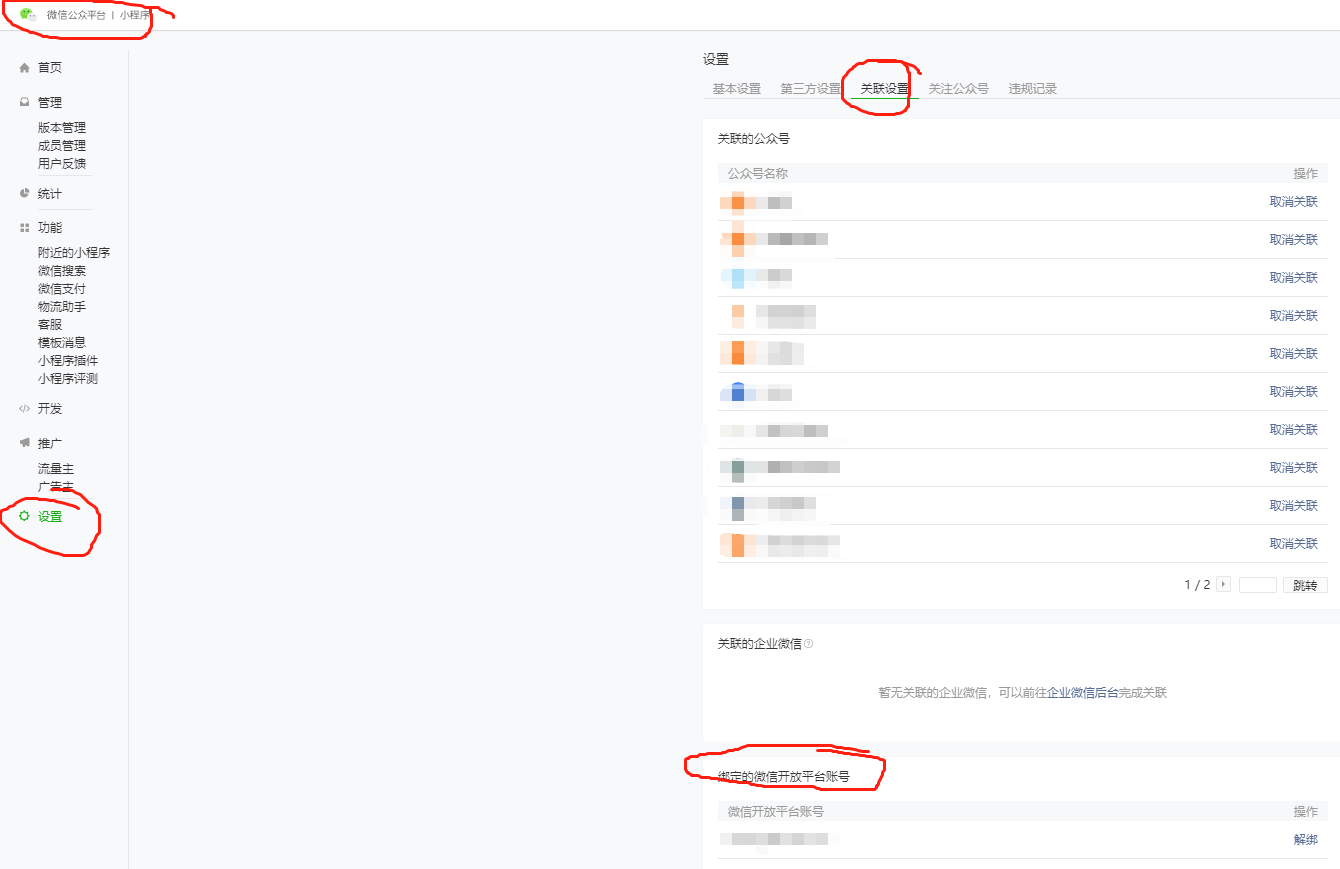Open 用户反馈 in the sidebar

pyautogui.click(x=62, y=164)
